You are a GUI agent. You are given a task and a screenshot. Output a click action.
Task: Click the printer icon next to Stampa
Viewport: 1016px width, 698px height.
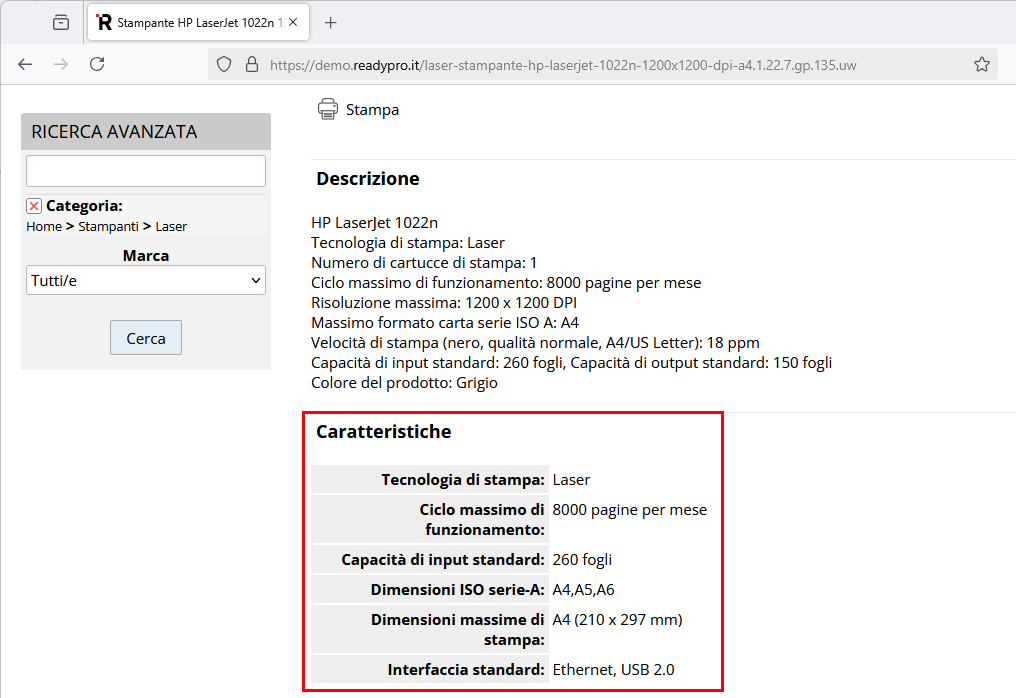tap(328, 109)
